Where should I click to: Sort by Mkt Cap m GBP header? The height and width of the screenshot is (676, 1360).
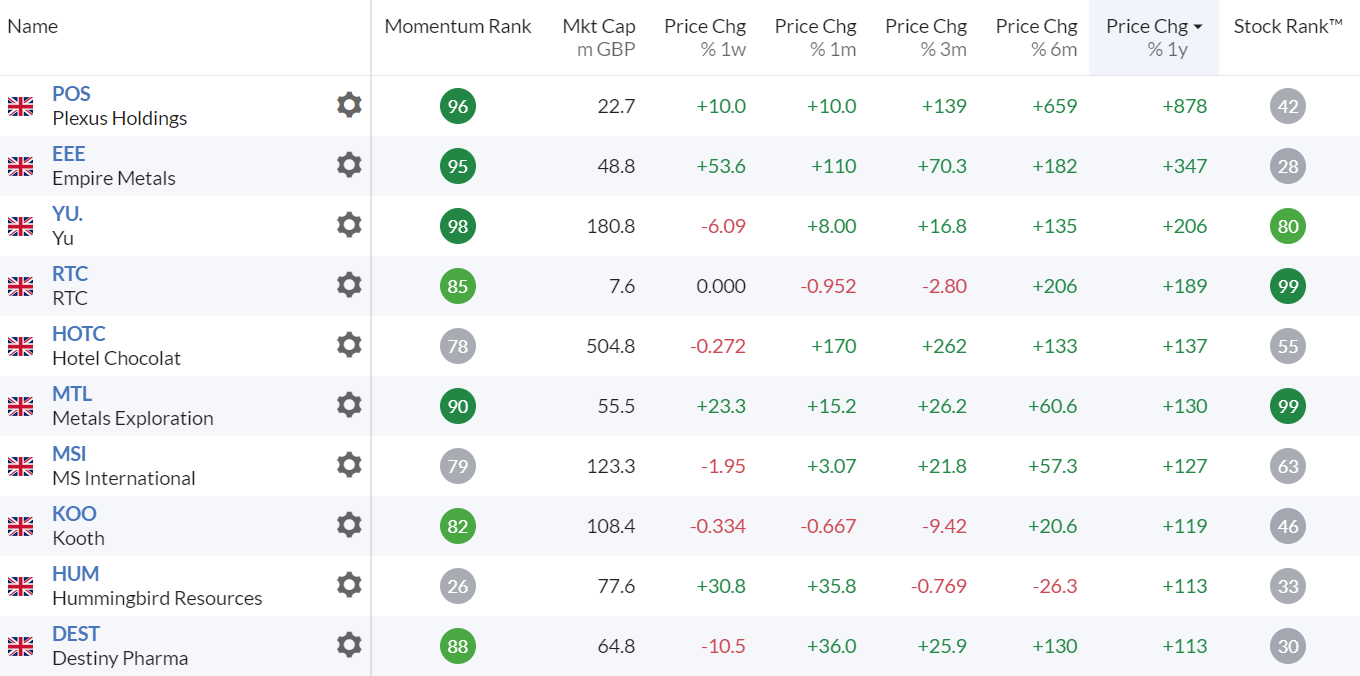click(599, 38)
